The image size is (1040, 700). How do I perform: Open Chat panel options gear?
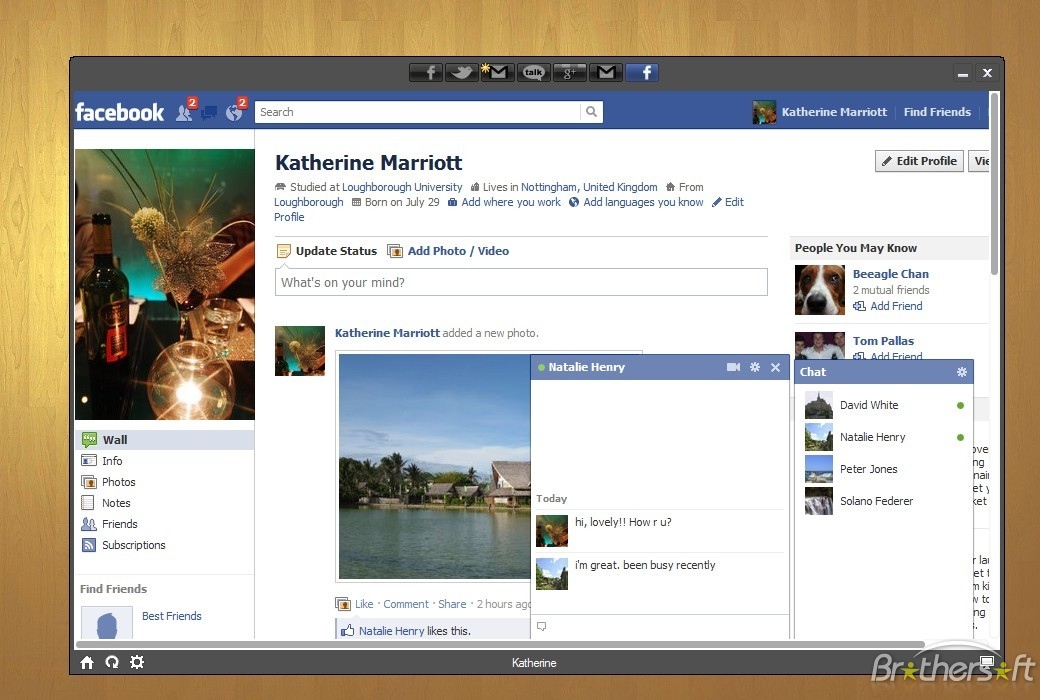coord(961,372)
